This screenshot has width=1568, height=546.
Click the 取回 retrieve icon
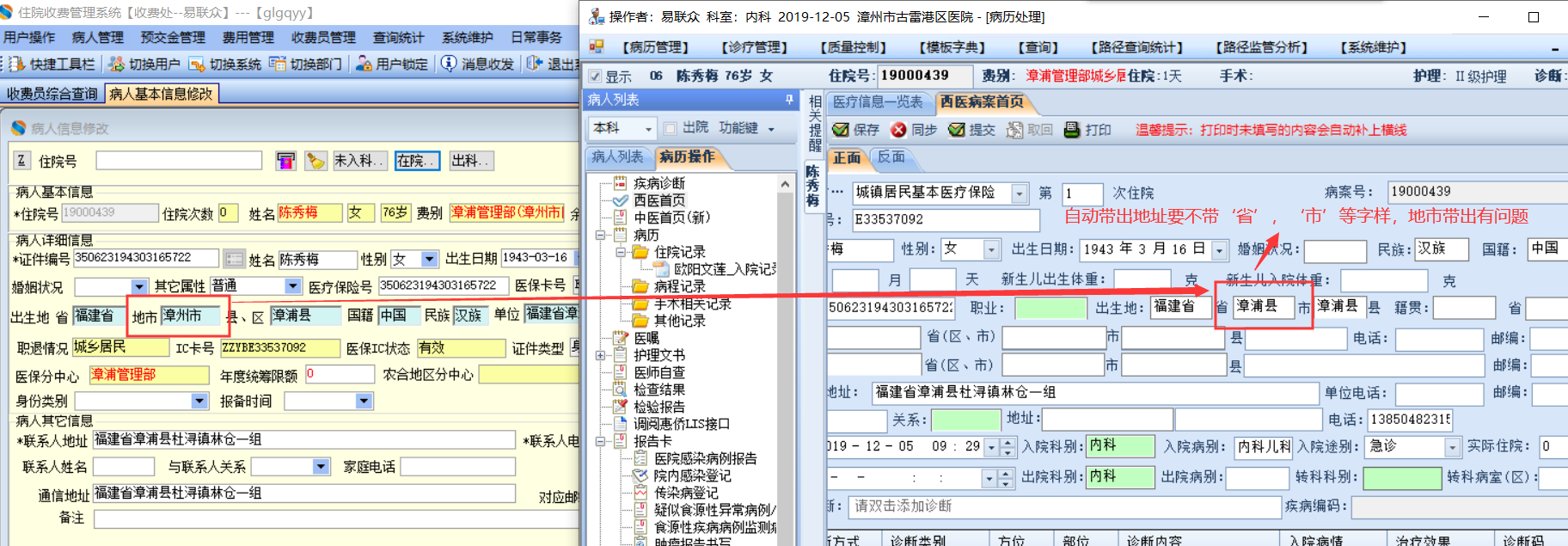coord(1014,130)
